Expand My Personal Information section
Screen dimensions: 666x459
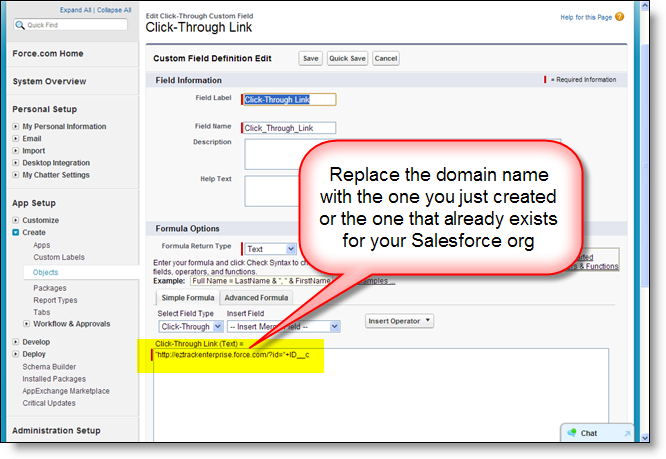pos(16,127)
